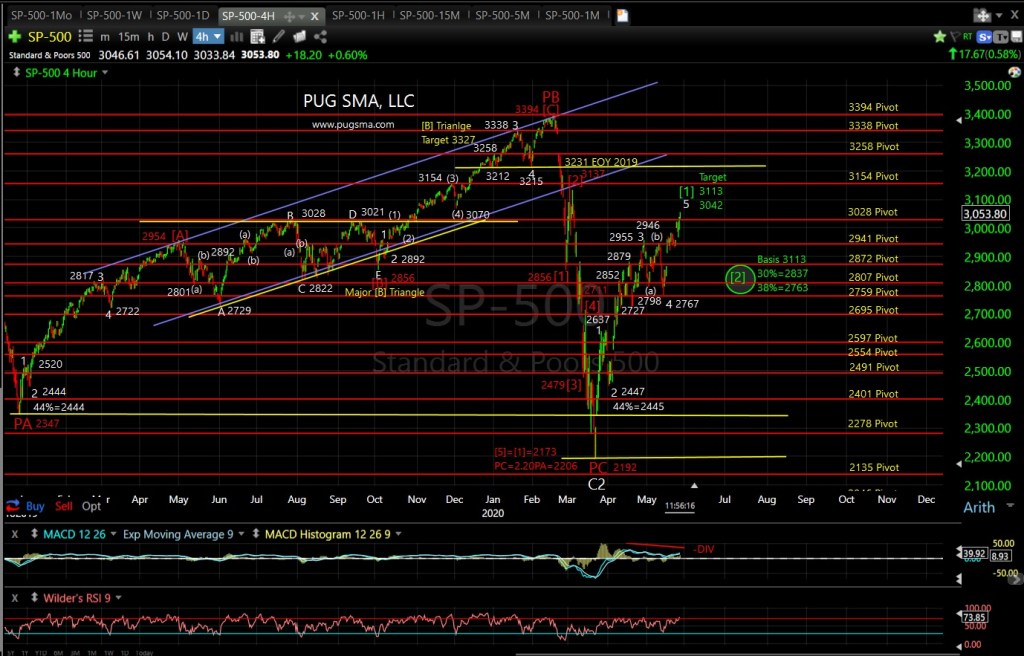Viewport: 1024px width, 656px height.
Task: Select the pencil drawing tool icon
Action: 279,37
